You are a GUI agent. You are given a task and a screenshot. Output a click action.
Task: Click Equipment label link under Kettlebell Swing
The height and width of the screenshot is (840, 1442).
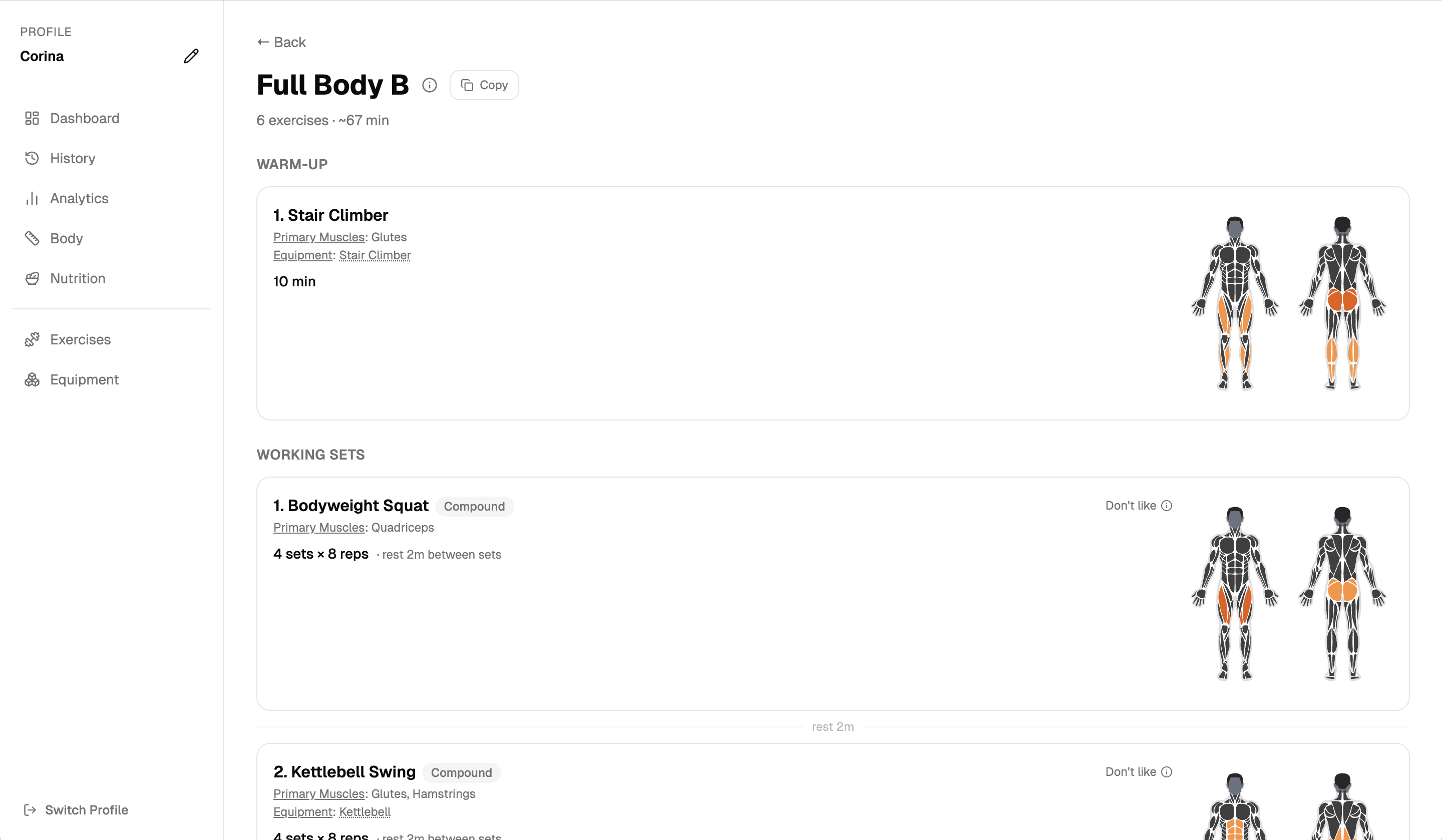[x=303, y=812]
